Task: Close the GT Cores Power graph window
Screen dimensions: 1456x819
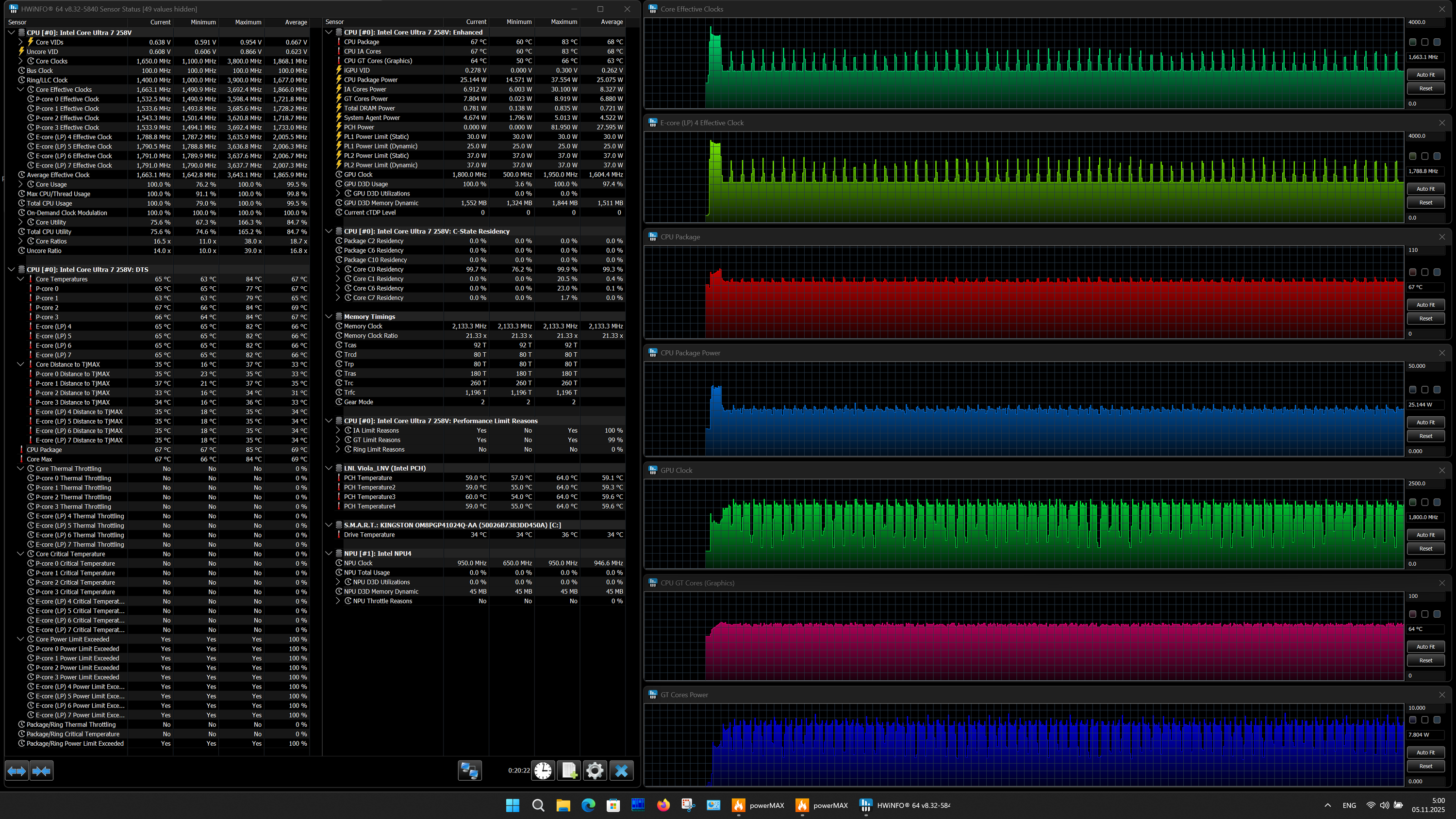Action: coord(1442,695)
